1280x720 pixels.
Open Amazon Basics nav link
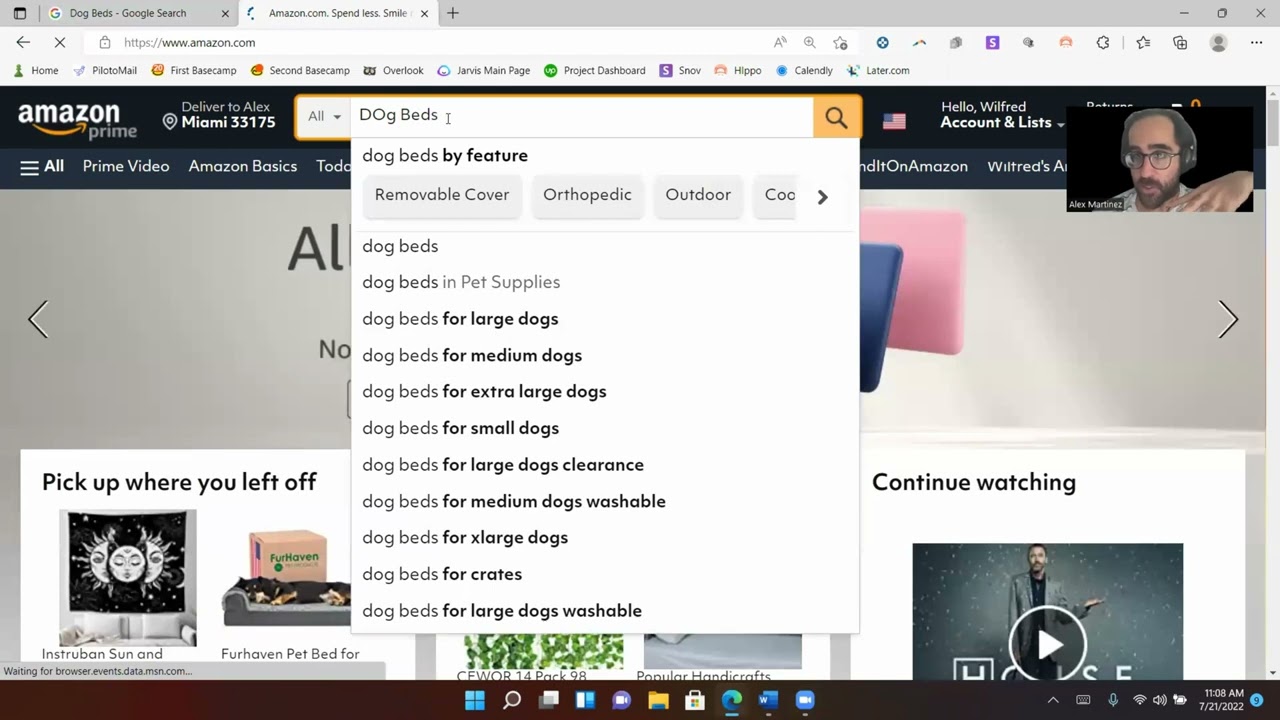point(243,166)
